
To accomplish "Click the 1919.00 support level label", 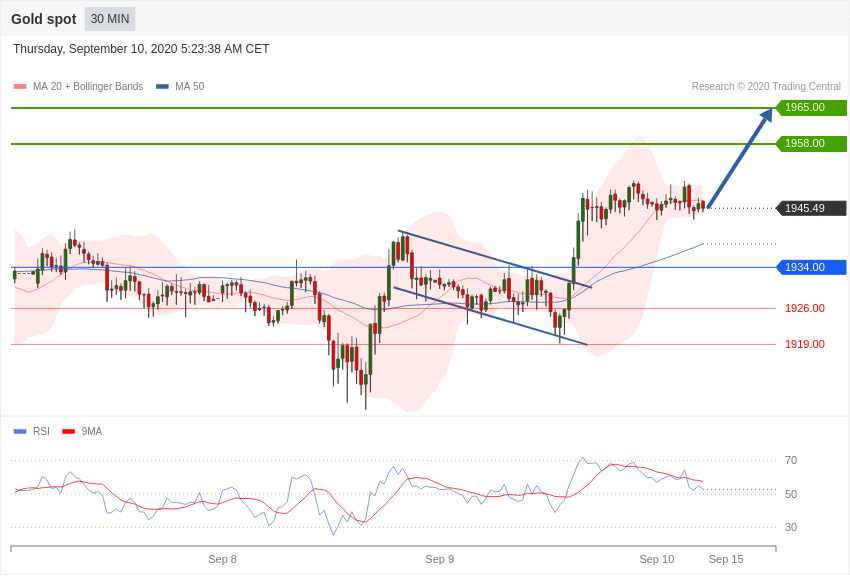I will click(805, 344).
